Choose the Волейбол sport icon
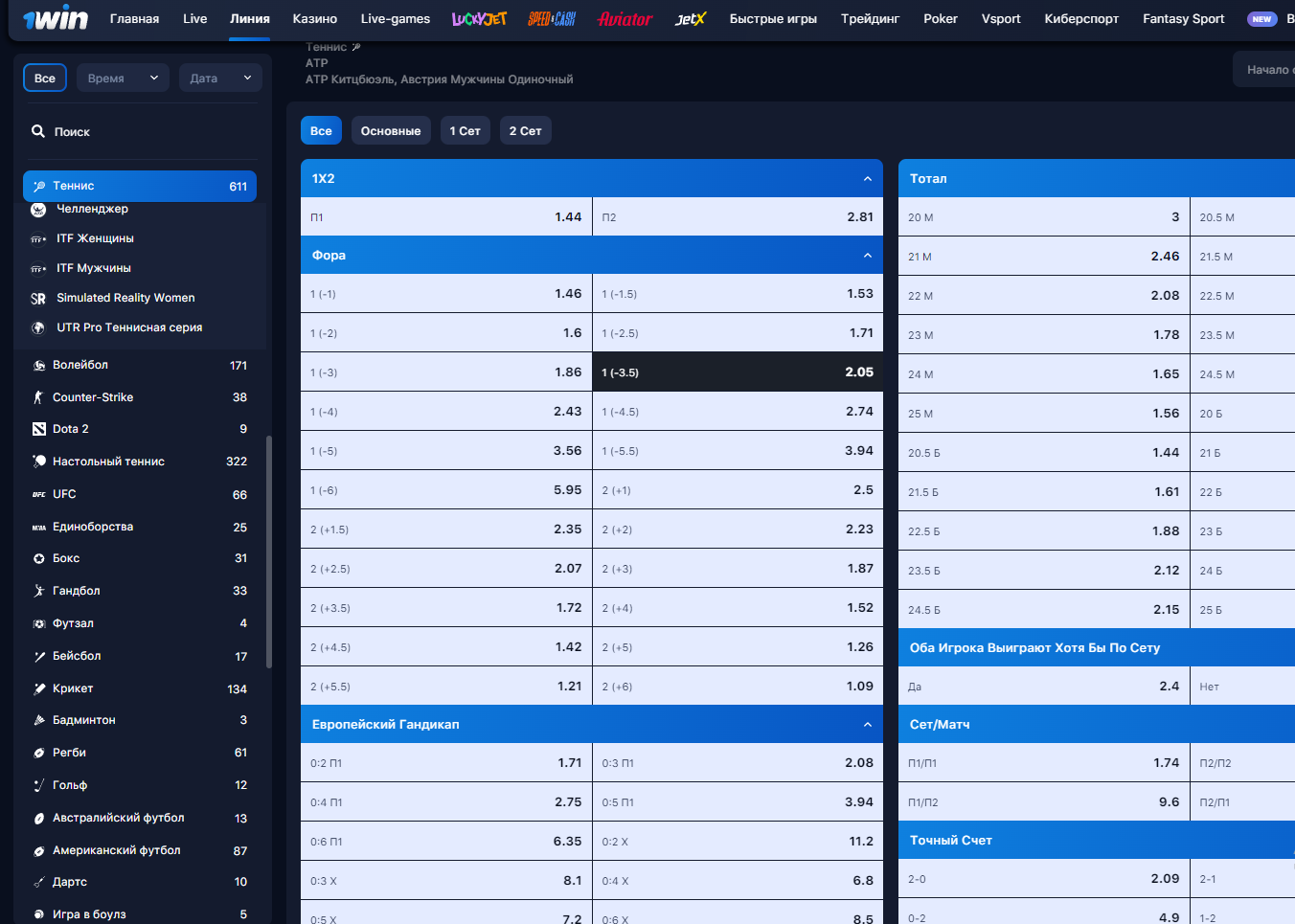The width and height of the screenshot is (1295, 924). coord(39,365)
